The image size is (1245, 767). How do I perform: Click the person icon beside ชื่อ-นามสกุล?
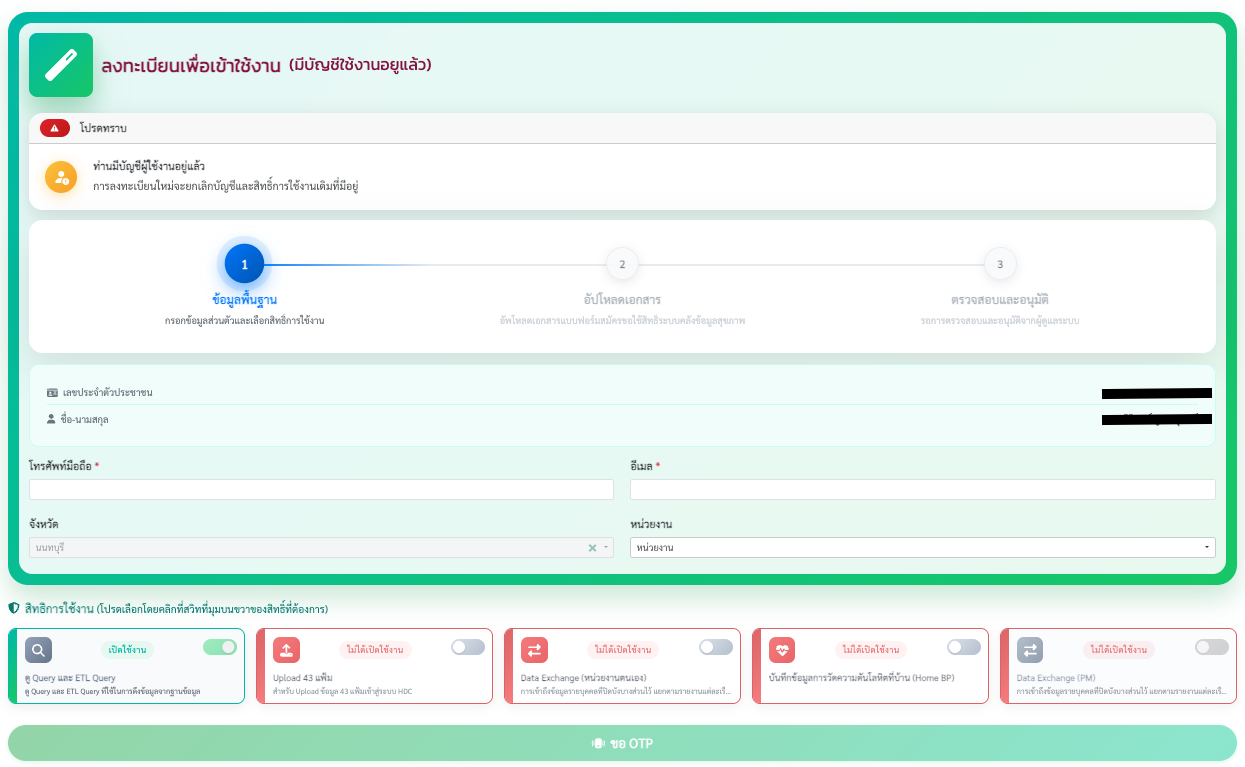(52, 419)
